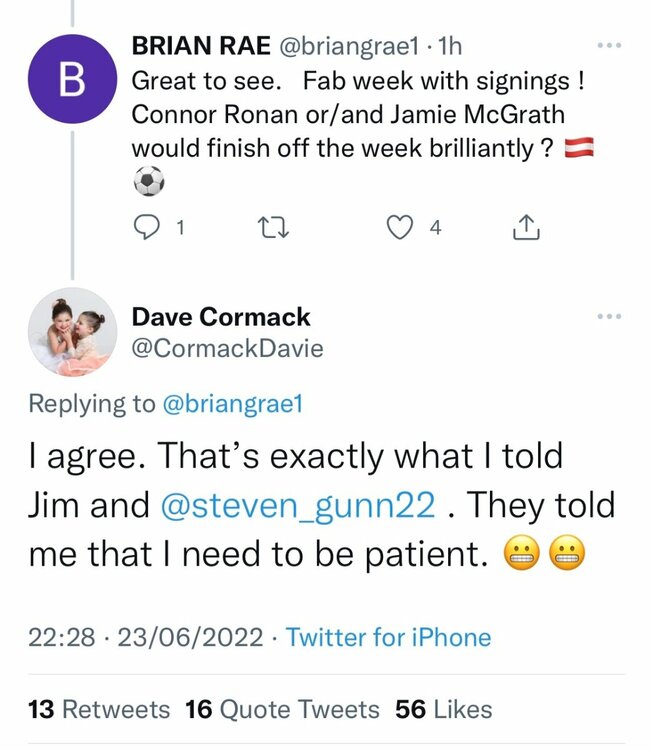Share Brian Rae's tweet
Image resolution: width=653 pixels, height=750 pixels.
[526, 228]
